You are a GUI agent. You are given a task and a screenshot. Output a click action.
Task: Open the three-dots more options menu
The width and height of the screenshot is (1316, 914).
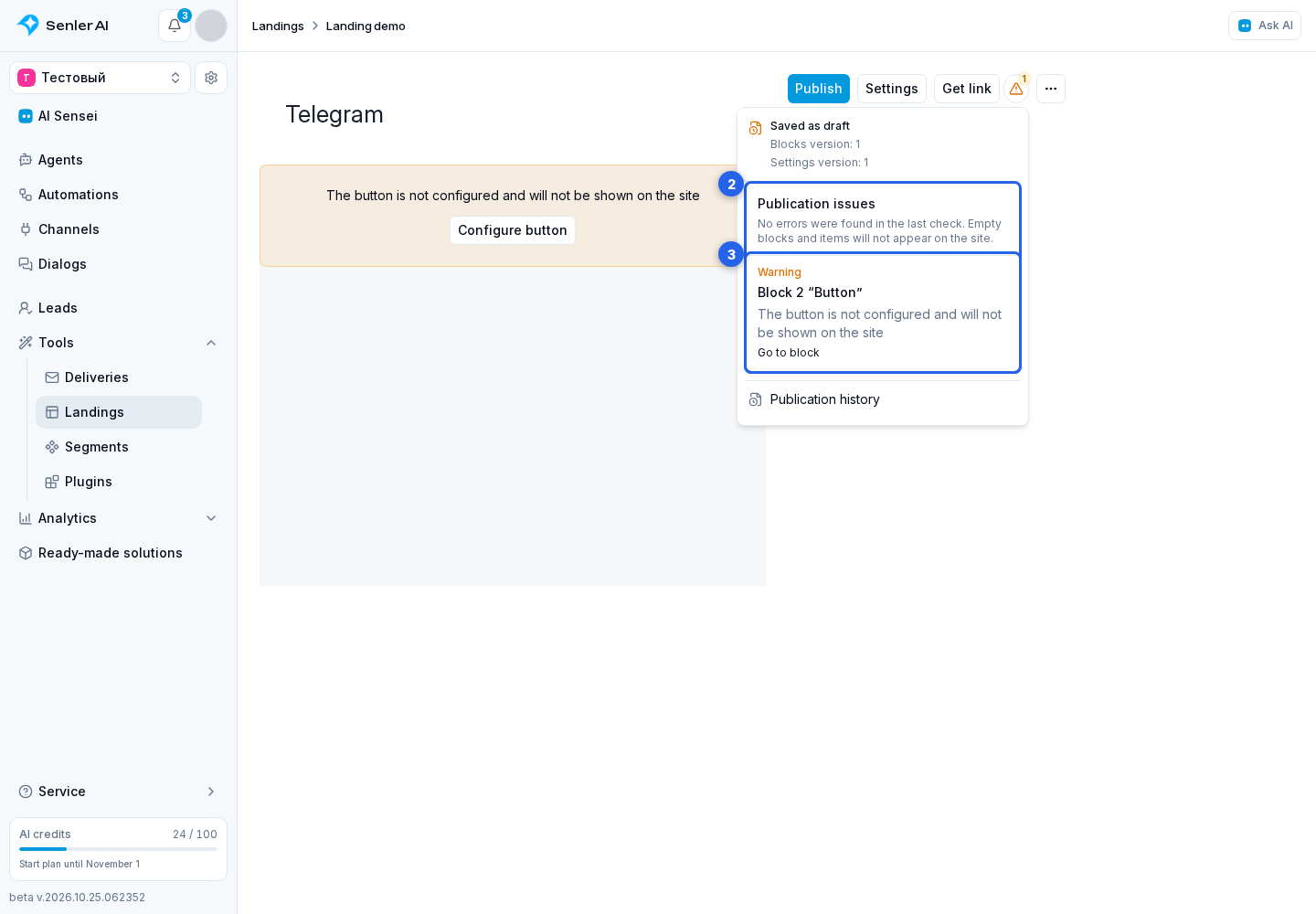(1051, 89)
